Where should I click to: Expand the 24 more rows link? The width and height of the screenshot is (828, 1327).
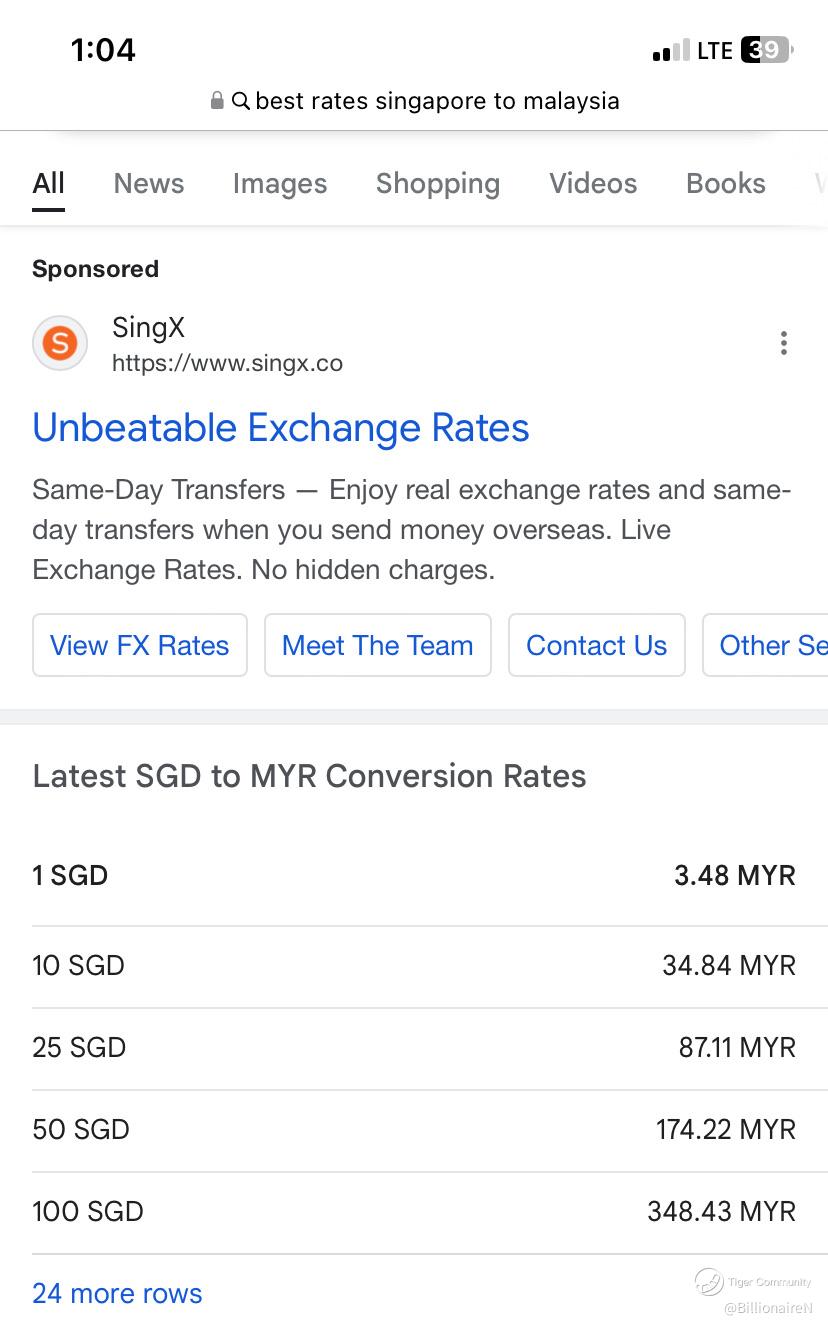(x=117, y=1293)
